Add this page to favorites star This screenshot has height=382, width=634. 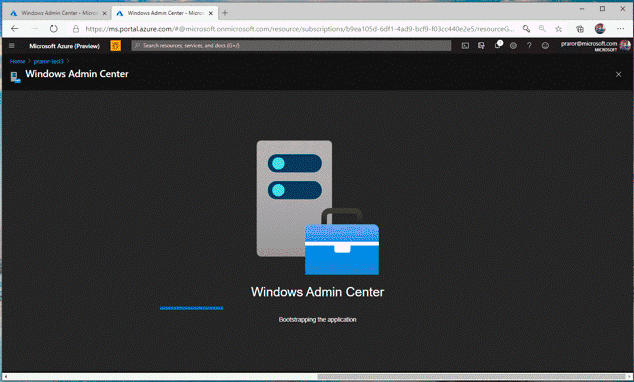[x=558, y=29]
